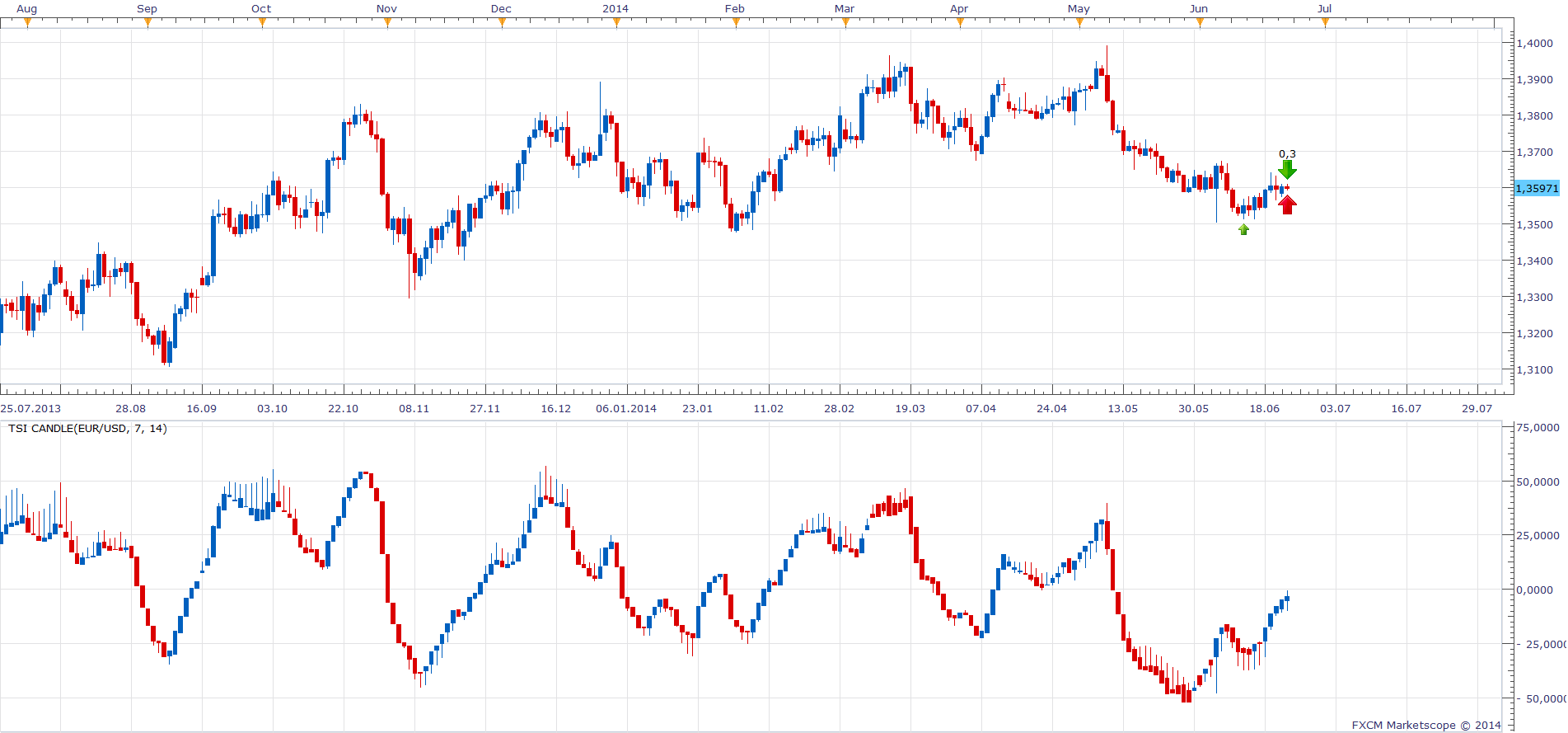Click the 23.01 date label
Screen dimensions: 1568x733
pos(697,408)
